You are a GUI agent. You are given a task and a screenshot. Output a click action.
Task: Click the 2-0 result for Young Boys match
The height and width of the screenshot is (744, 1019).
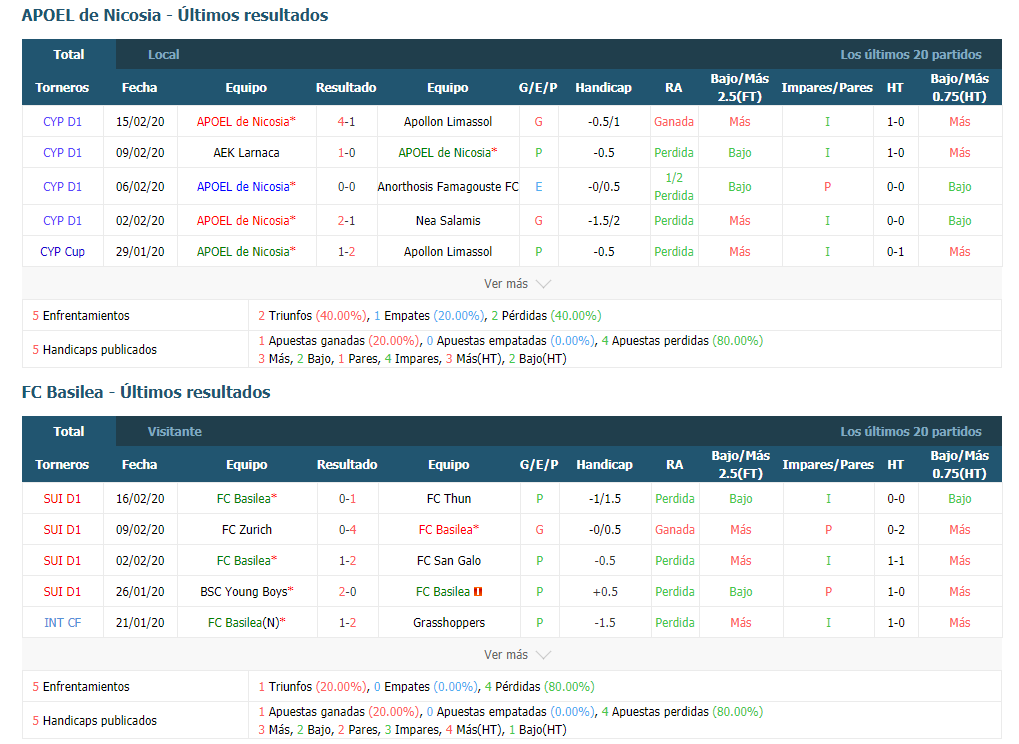point(348,592)
